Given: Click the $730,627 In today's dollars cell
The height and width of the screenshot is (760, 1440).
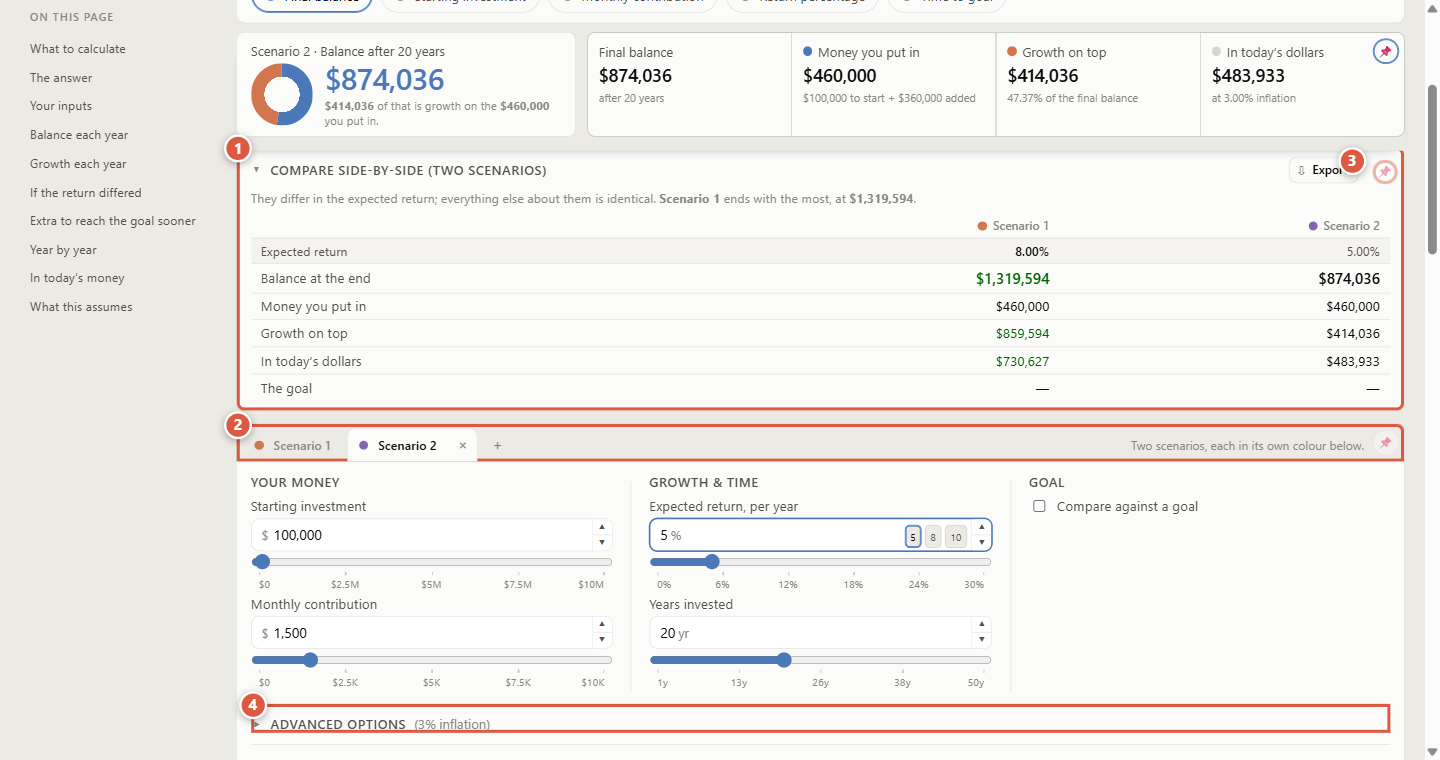Looking at the screenshot, I should 1021,361.
